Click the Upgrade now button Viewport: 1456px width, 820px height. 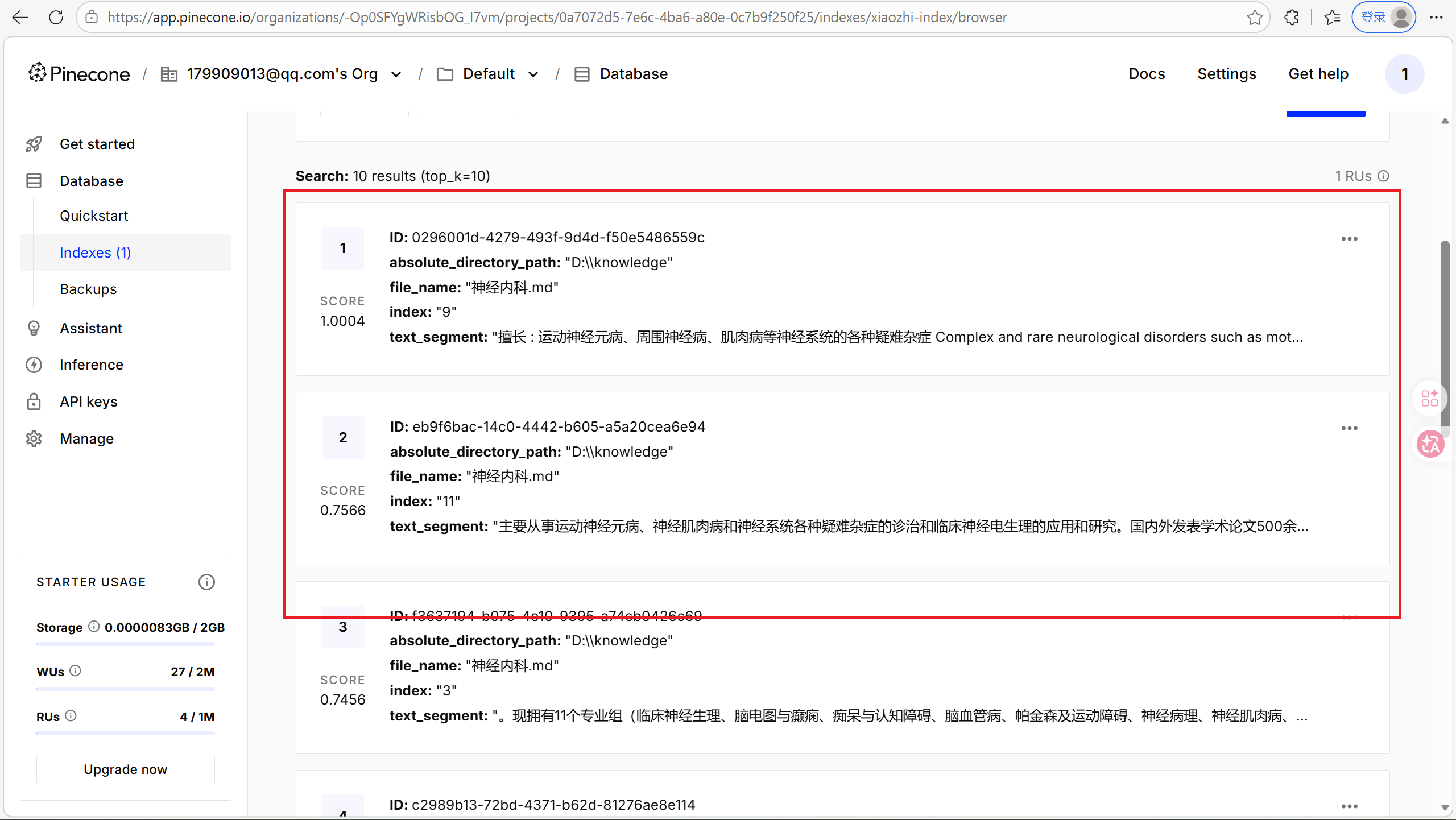125,769
